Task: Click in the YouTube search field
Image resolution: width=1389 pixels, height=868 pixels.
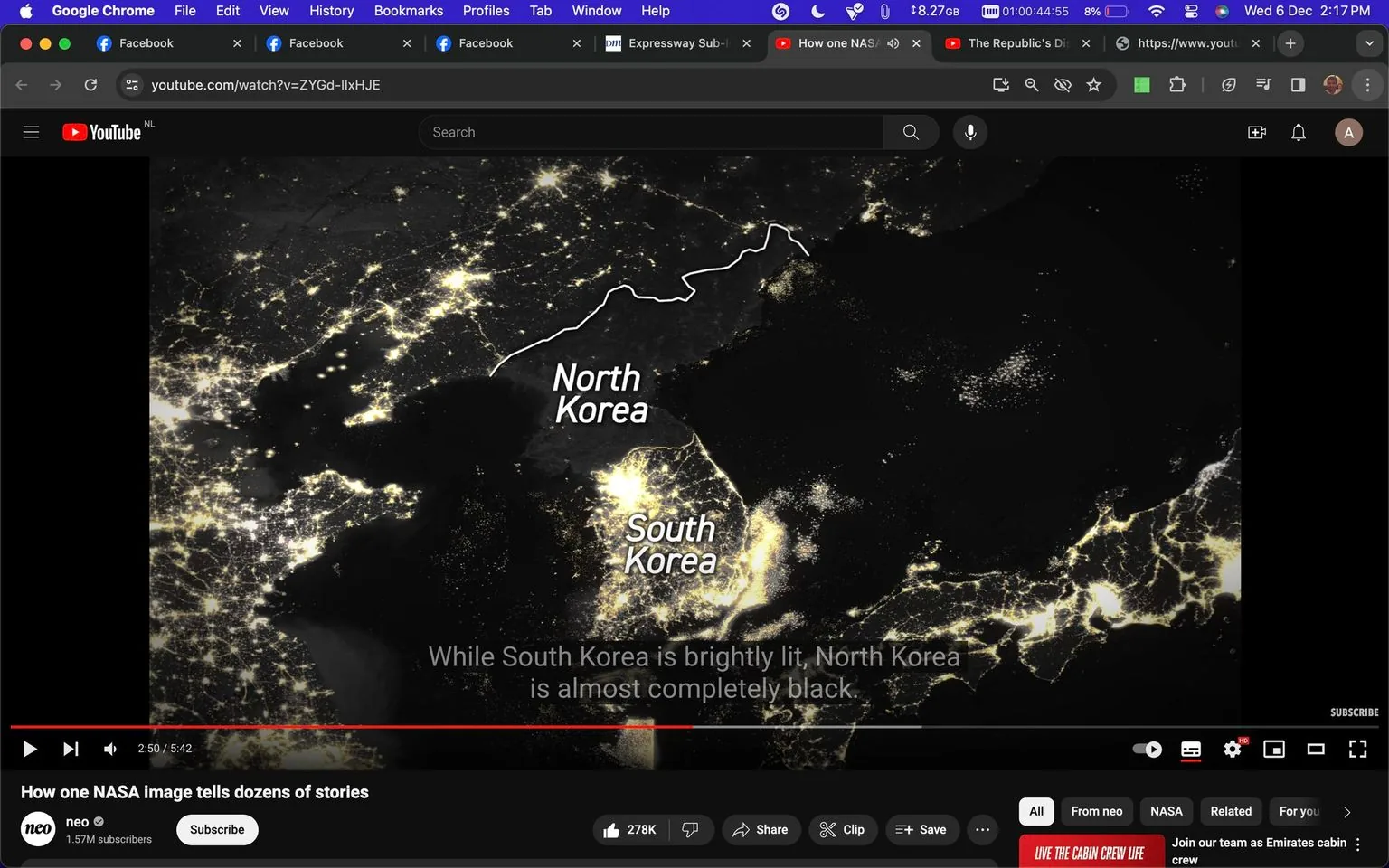Action: [x=651, y=132]
